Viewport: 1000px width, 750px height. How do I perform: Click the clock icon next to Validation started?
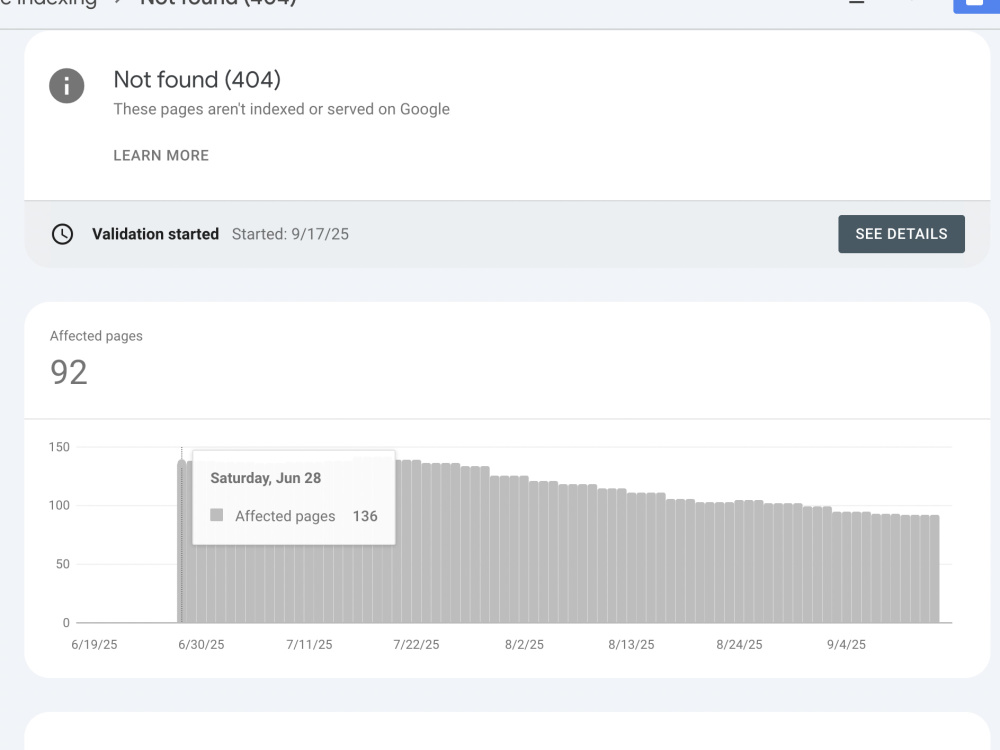pos(62,234)
